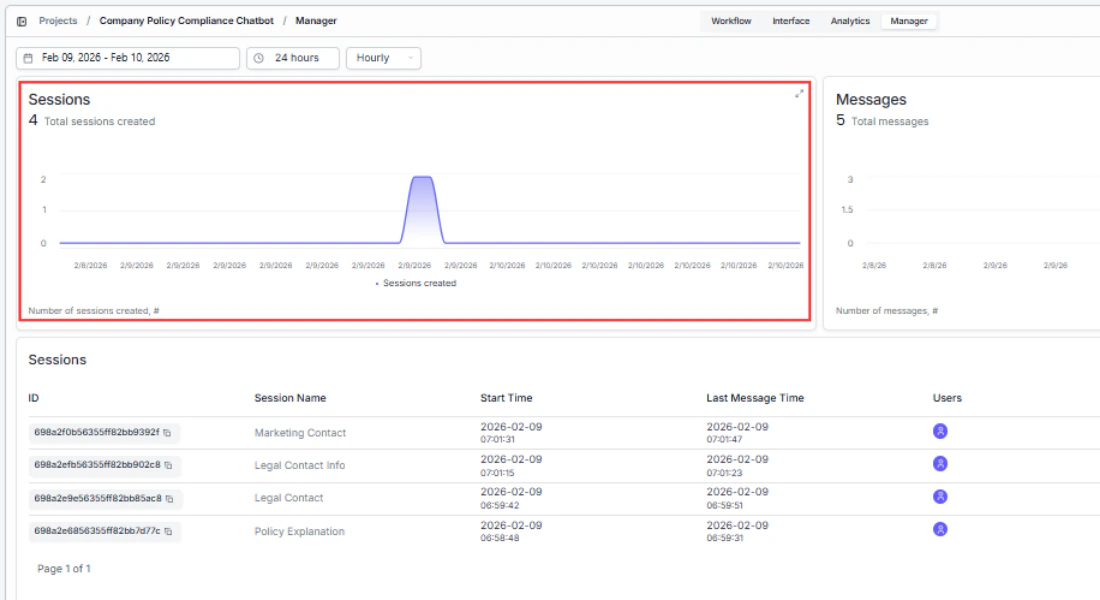
Task: Click session ID 698a2e9e56355ff82bb85ac8
Action: 98,498
